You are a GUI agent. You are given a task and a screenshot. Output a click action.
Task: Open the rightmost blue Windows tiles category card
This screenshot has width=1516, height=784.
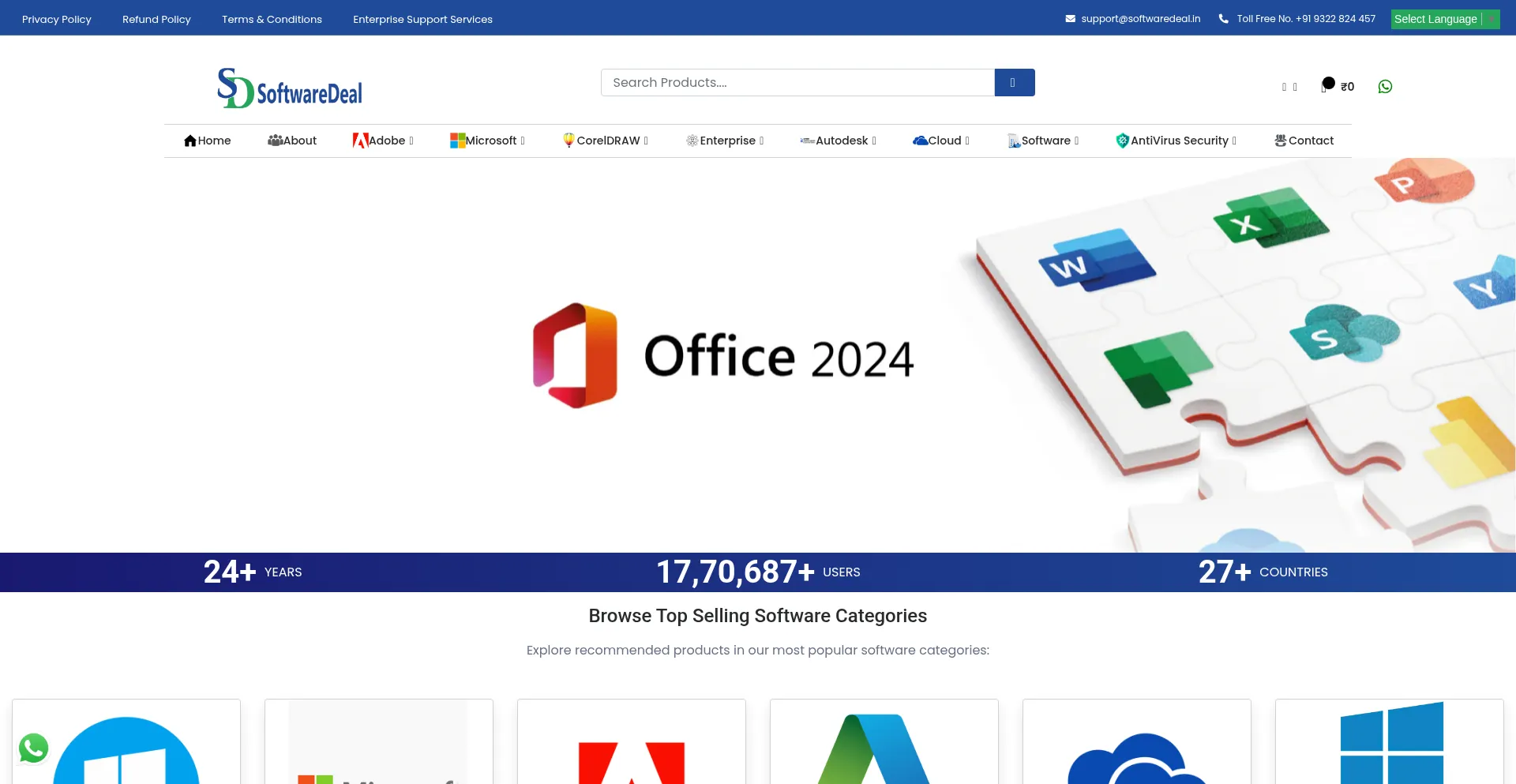point(1390,741)
